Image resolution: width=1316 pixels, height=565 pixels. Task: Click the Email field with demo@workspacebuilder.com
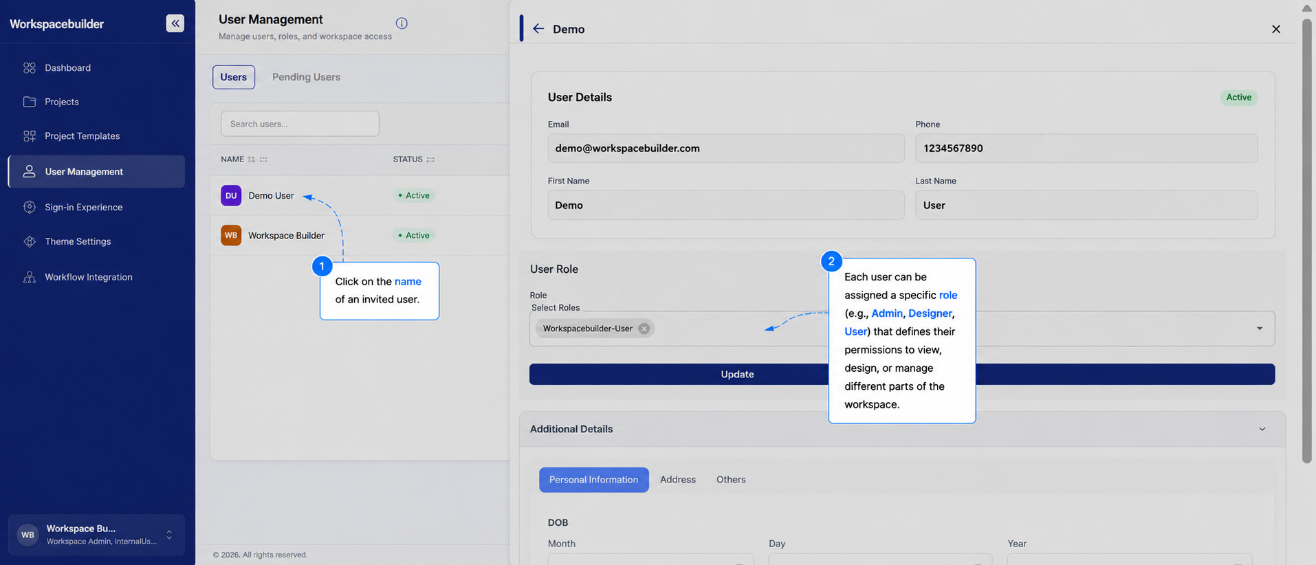pos(726,148)
